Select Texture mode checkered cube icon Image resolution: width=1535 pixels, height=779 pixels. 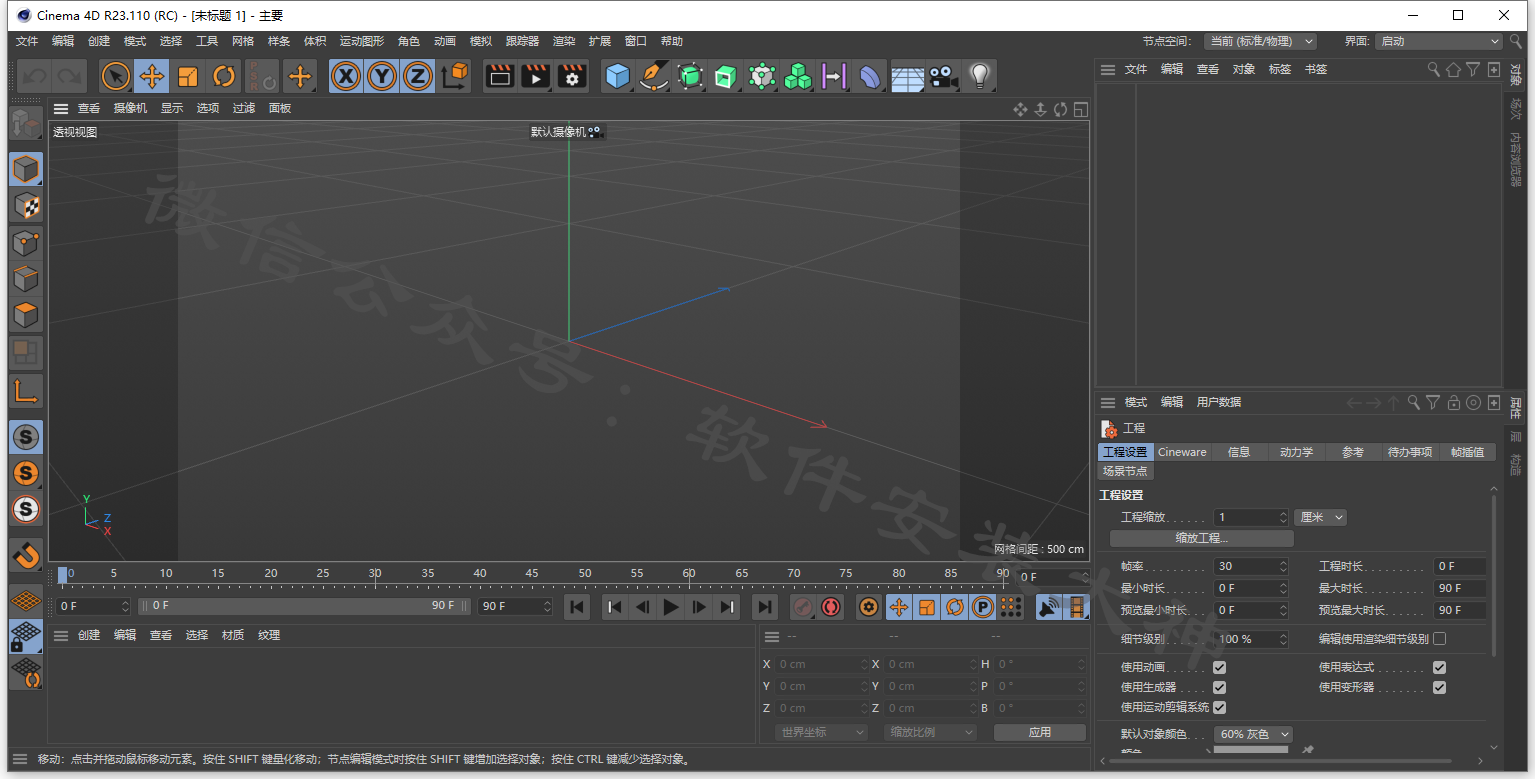(x=26, y=206)
